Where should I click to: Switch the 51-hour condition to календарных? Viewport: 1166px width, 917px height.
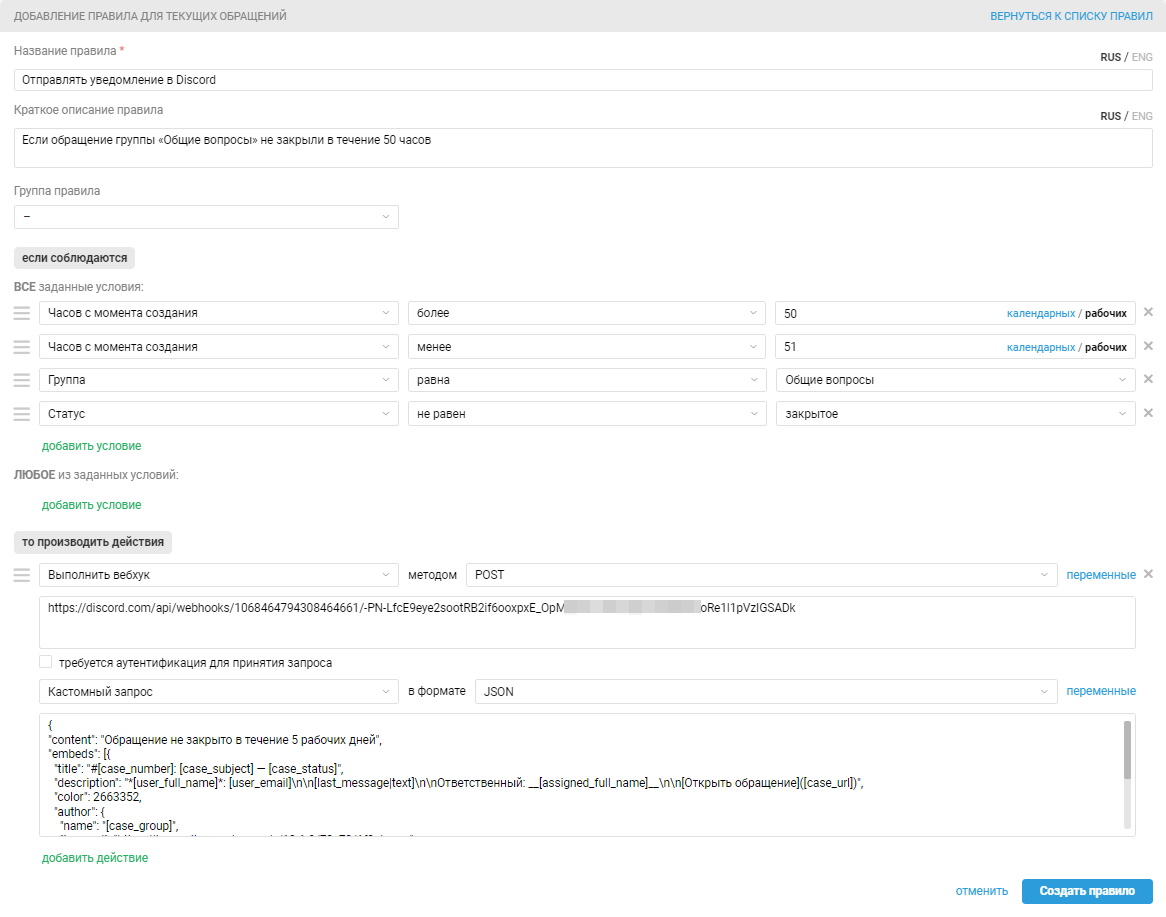point(1040,347)
